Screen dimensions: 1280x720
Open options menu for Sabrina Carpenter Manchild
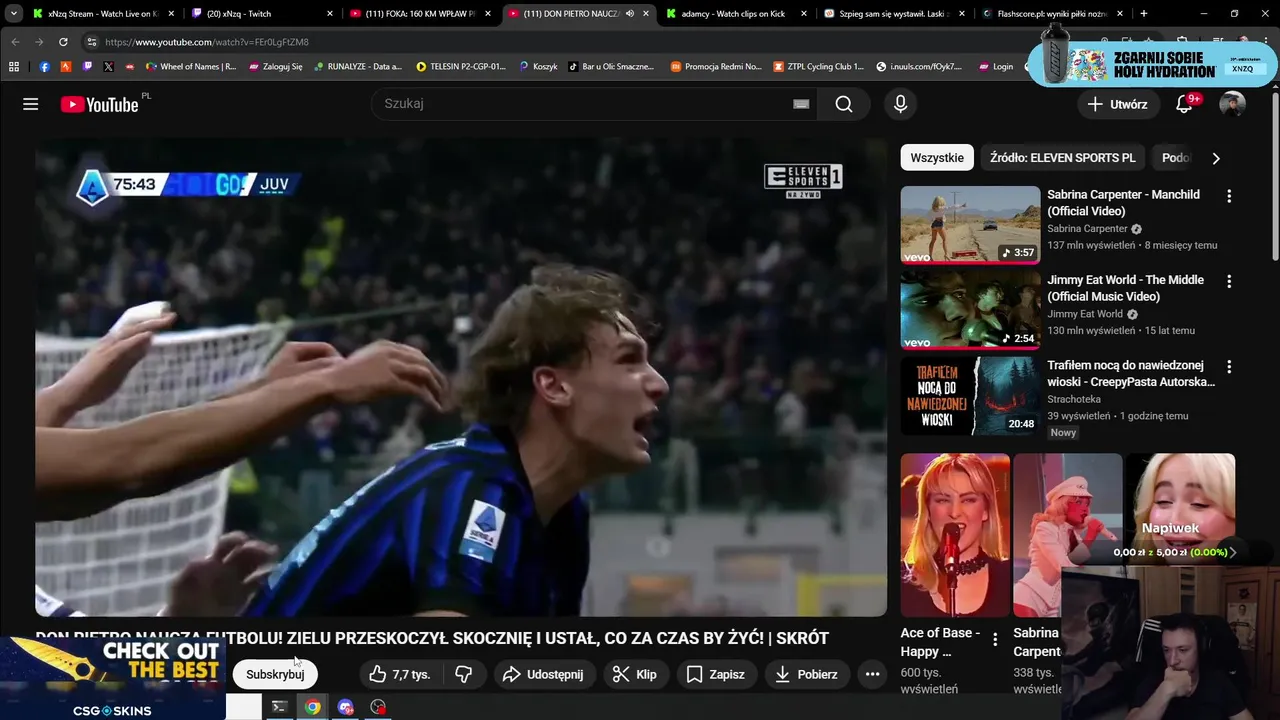point(1229,196)
